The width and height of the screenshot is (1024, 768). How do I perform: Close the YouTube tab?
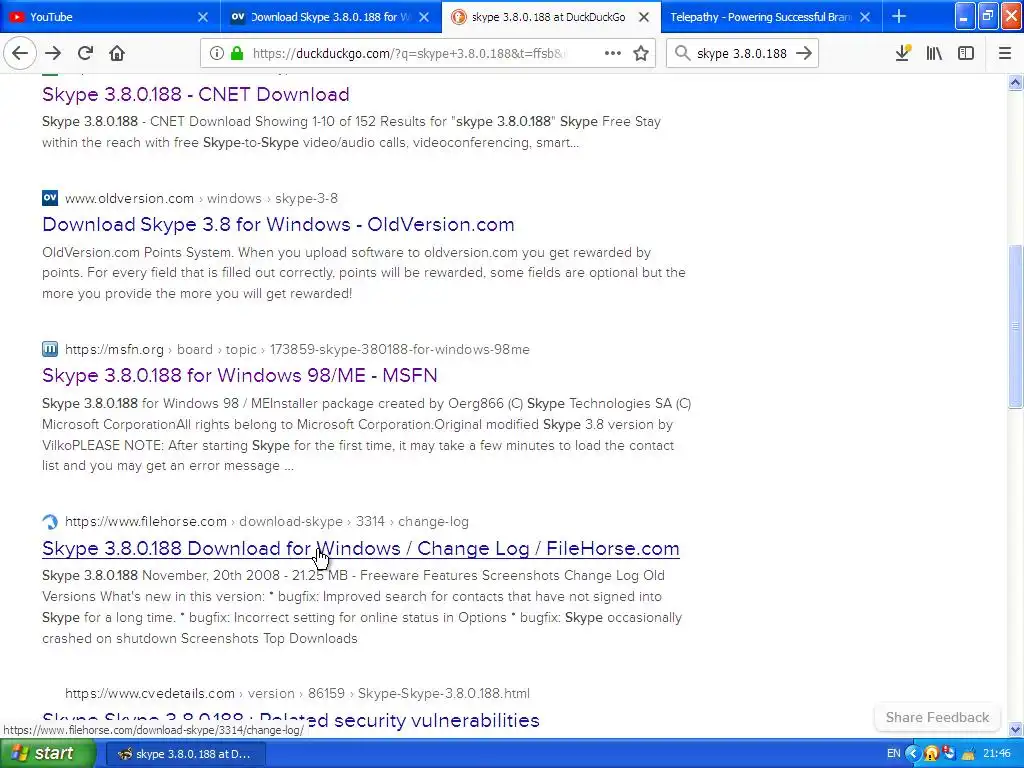tap(203, 17)
